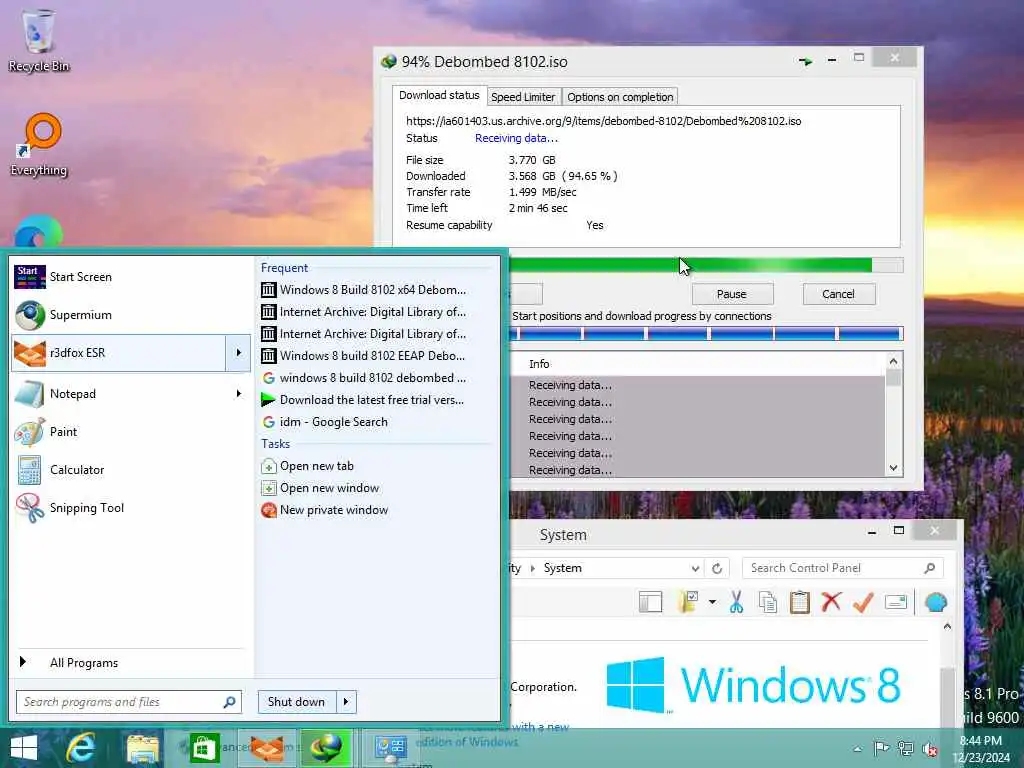1024x768 pixels.
Task: Click the folder options toolbar icon
Action: pos(688,602)
